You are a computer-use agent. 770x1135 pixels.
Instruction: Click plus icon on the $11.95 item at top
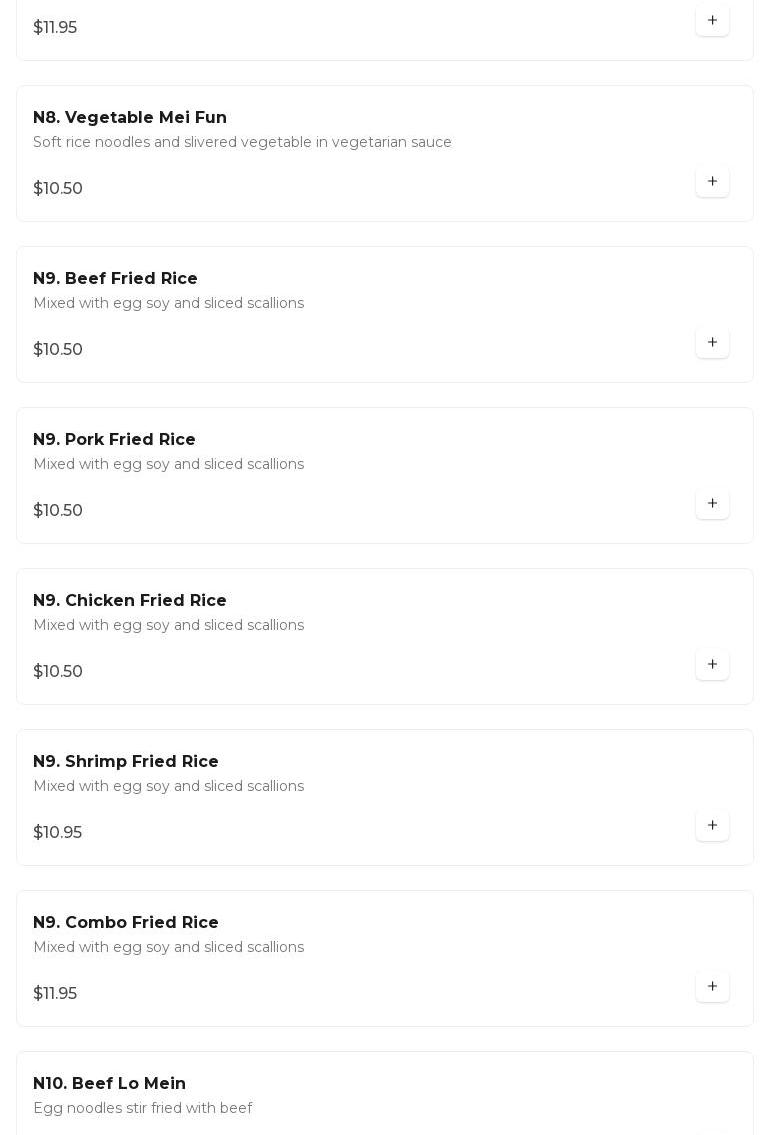712,21
